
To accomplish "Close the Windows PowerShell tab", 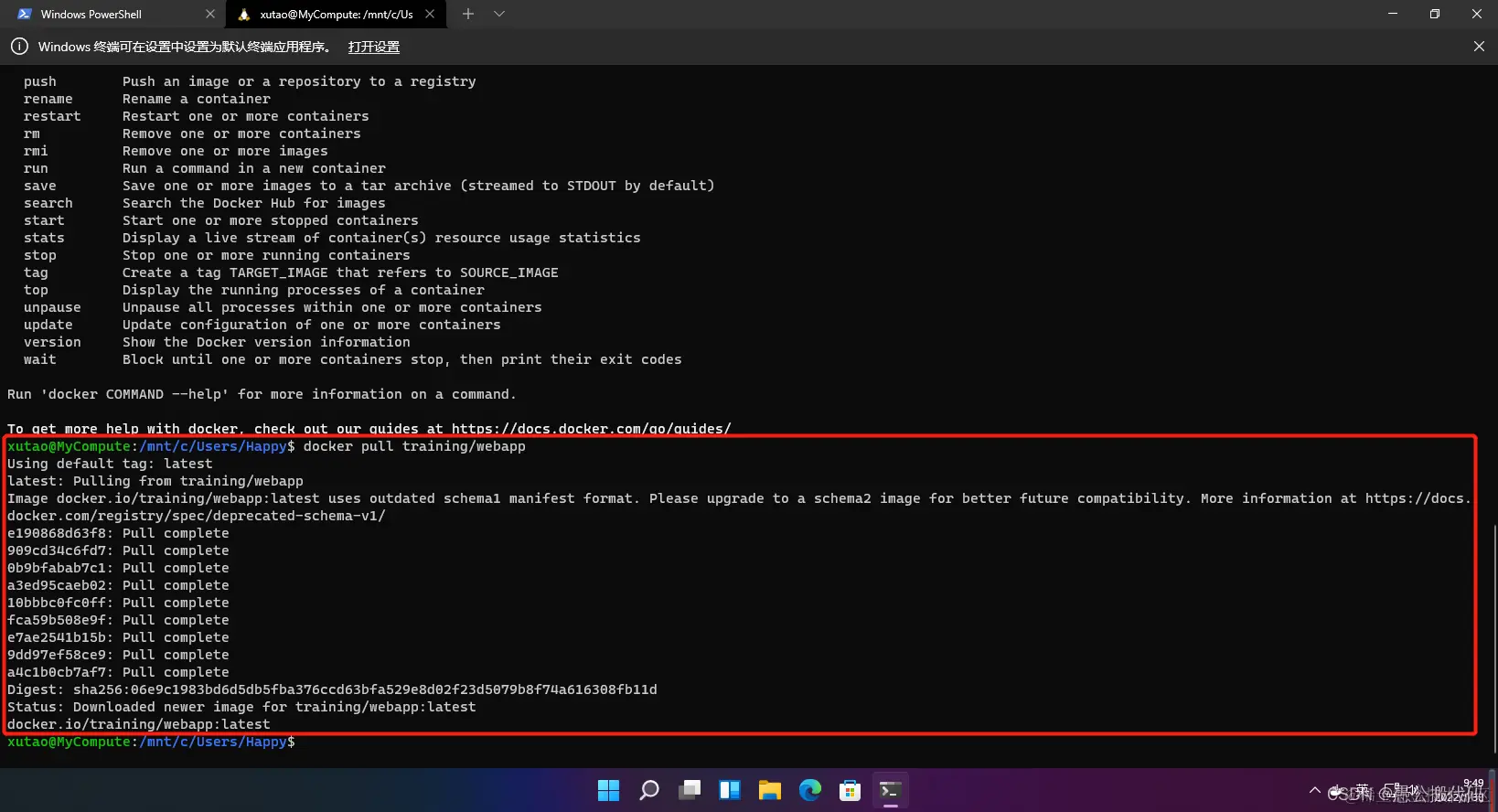I will tap(210, 15).
